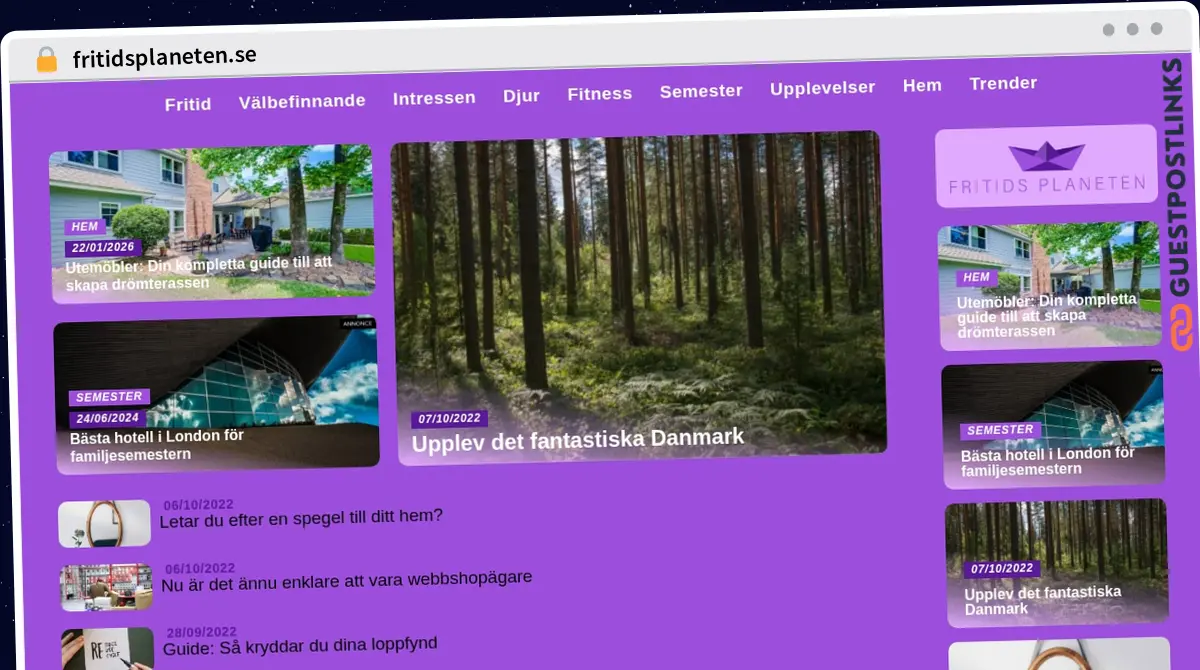Select Hem in the navigation bar
This screenshot has height=670, width=1200.
(922, 86)
